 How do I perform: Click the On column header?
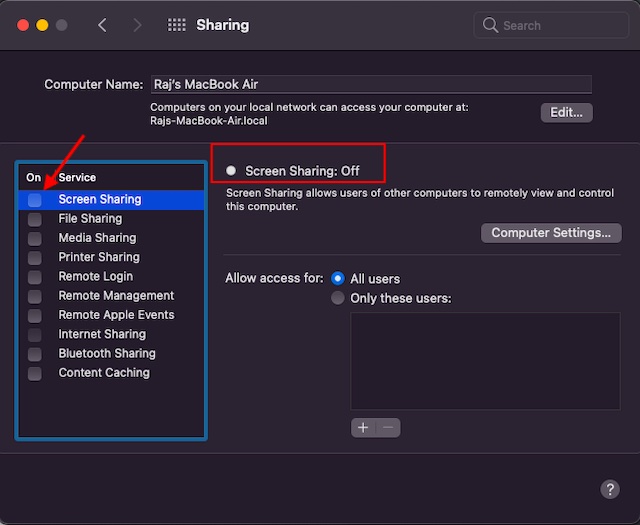click(x=33, y=178)
